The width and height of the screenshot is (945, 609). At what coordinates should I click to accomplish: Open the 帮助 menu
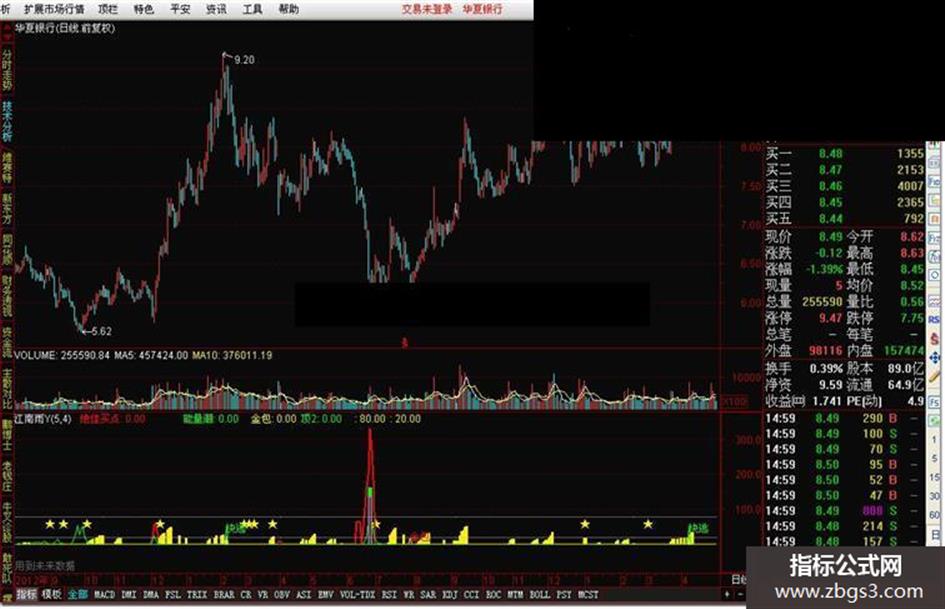pyautogui.click(x=288, y=9)
